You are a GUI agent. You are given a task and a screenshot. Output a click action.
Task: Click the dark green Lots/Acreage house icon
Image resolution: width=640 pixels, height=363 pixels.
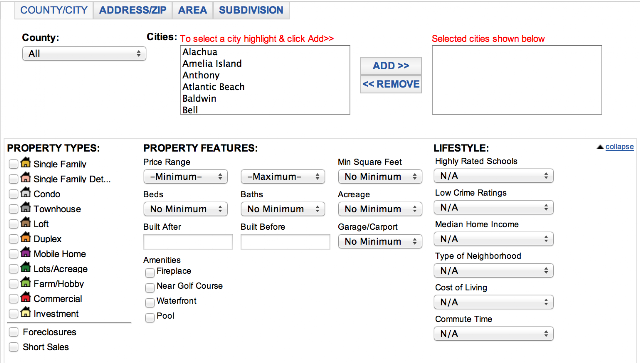click(x=26, y=267)
